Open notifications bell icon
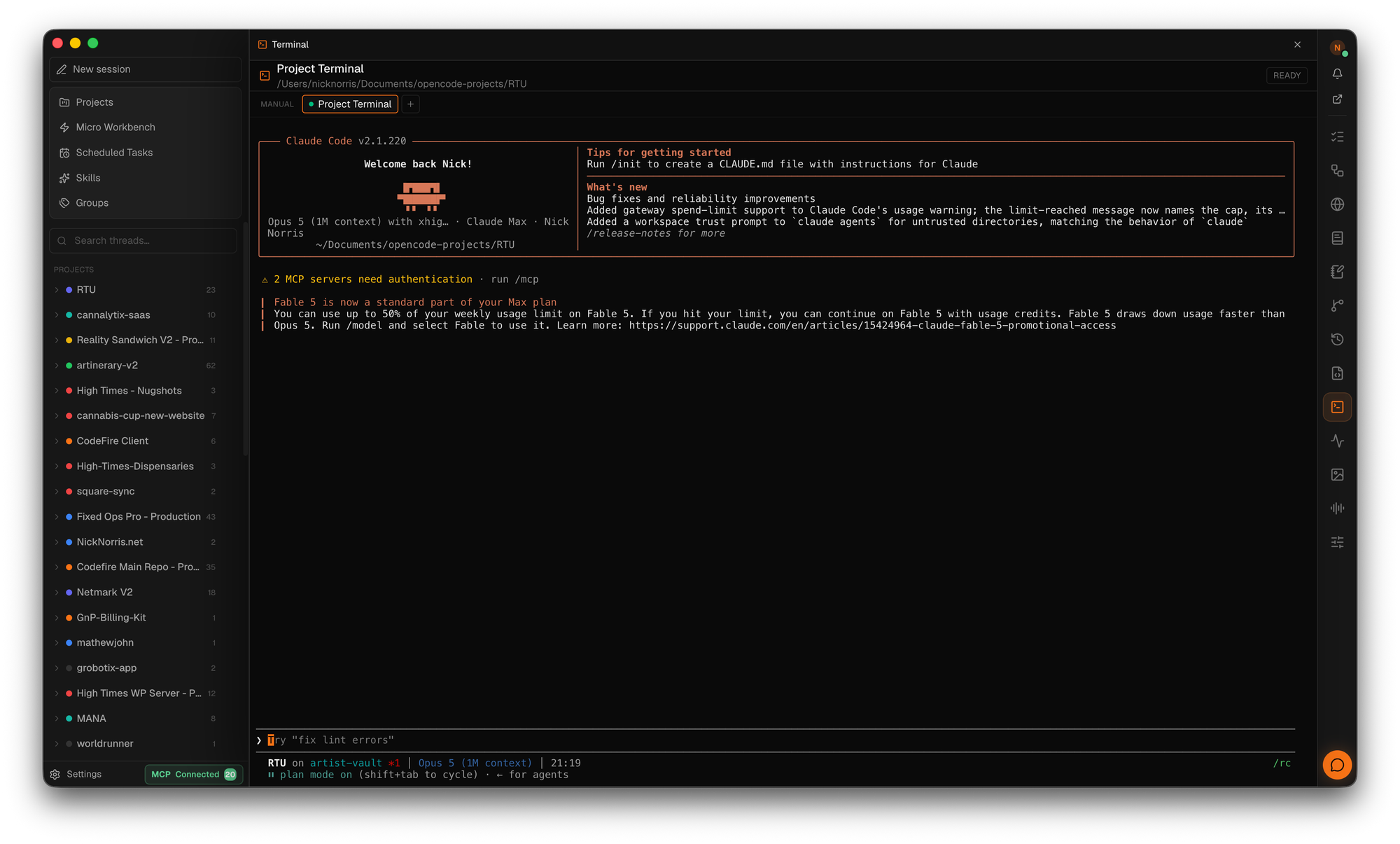The image size is (1400, 844). coord(1337,74)
